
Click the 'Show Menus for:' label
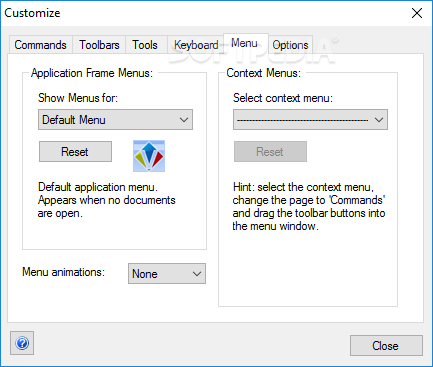(x=78, y=98)
